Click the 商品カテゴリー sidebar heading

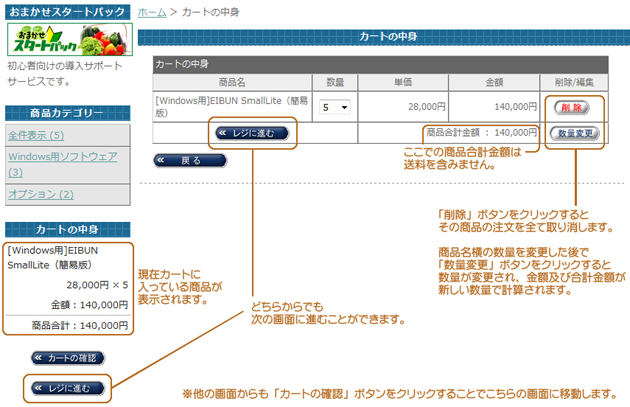68,113
